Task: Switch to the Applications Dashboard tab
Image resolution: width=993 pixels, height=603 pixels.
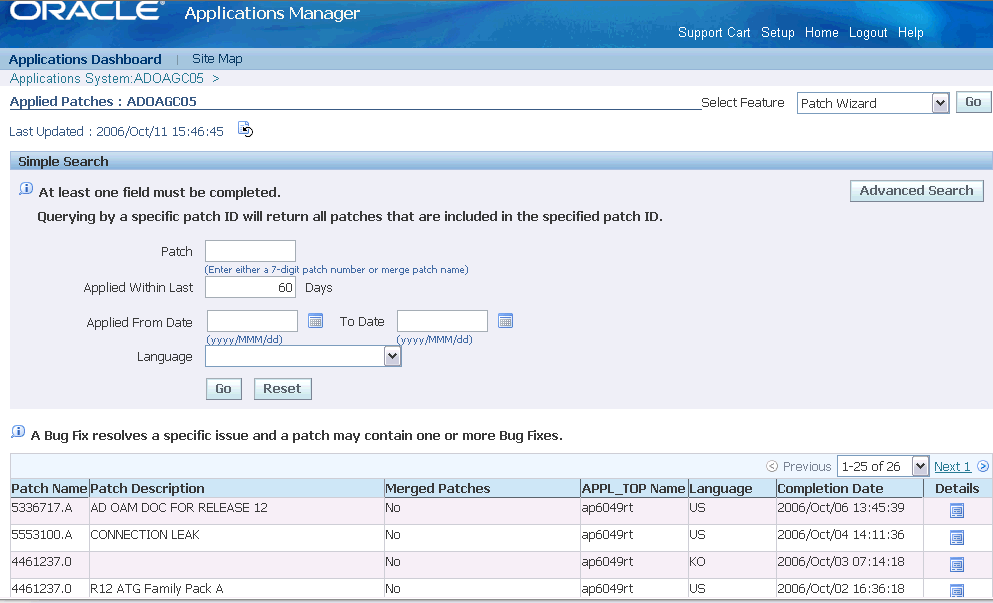Action: 85,59
